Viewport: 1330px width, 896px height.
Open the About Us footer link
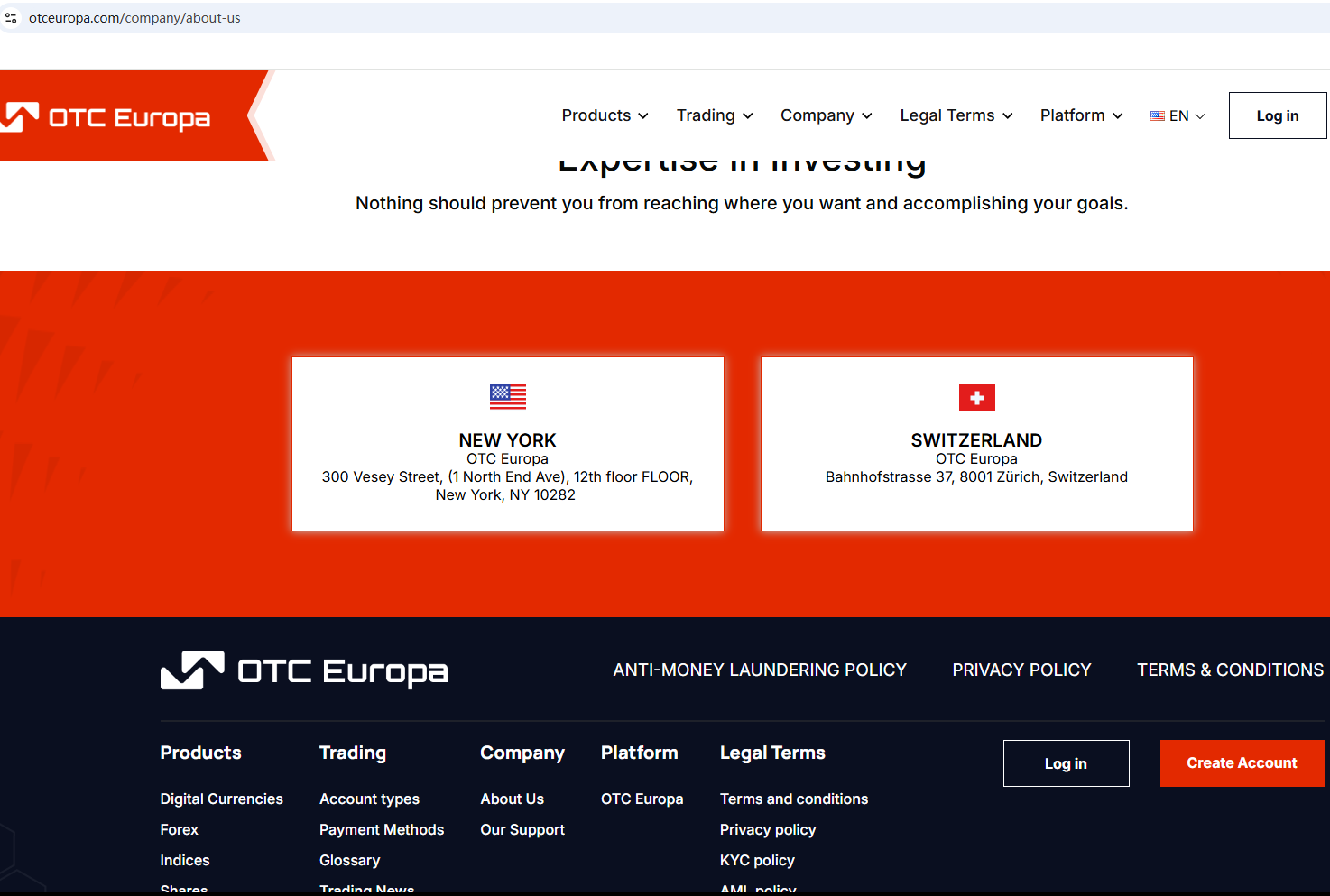pos(512,799)
